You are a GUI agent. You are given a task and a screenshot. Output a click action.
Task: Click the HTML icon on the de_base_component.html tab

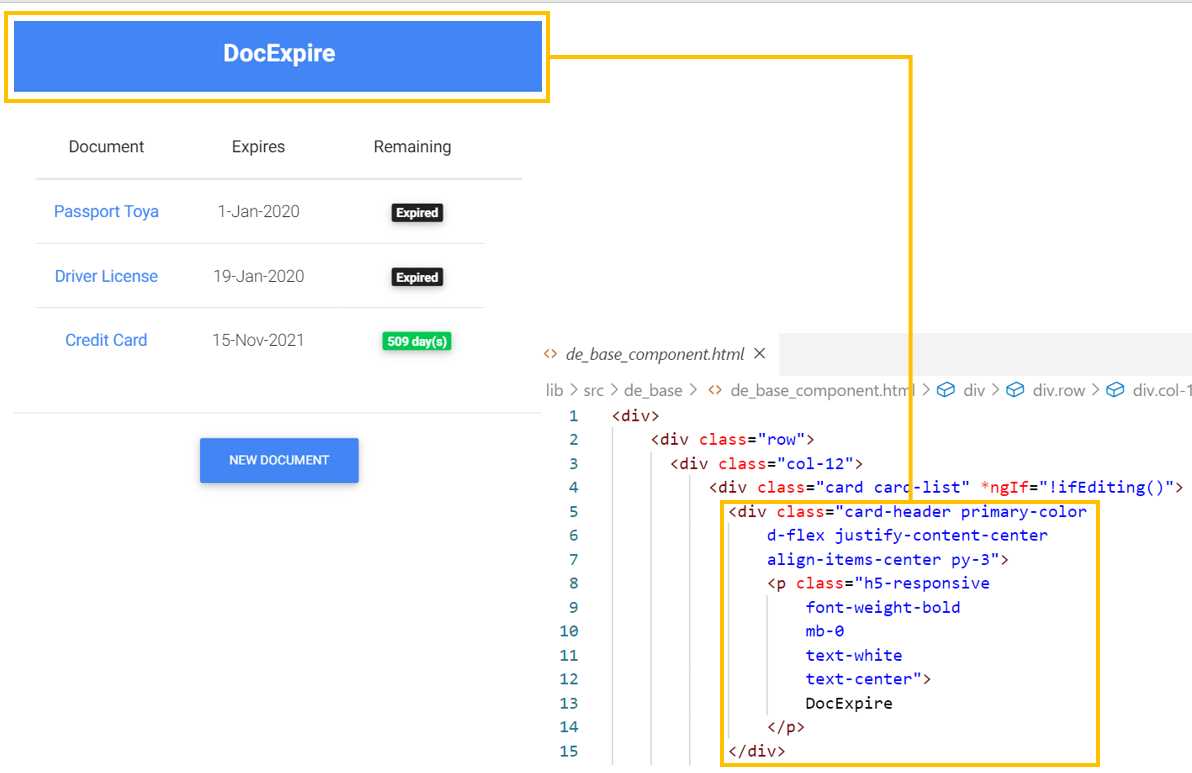(550, 354)
